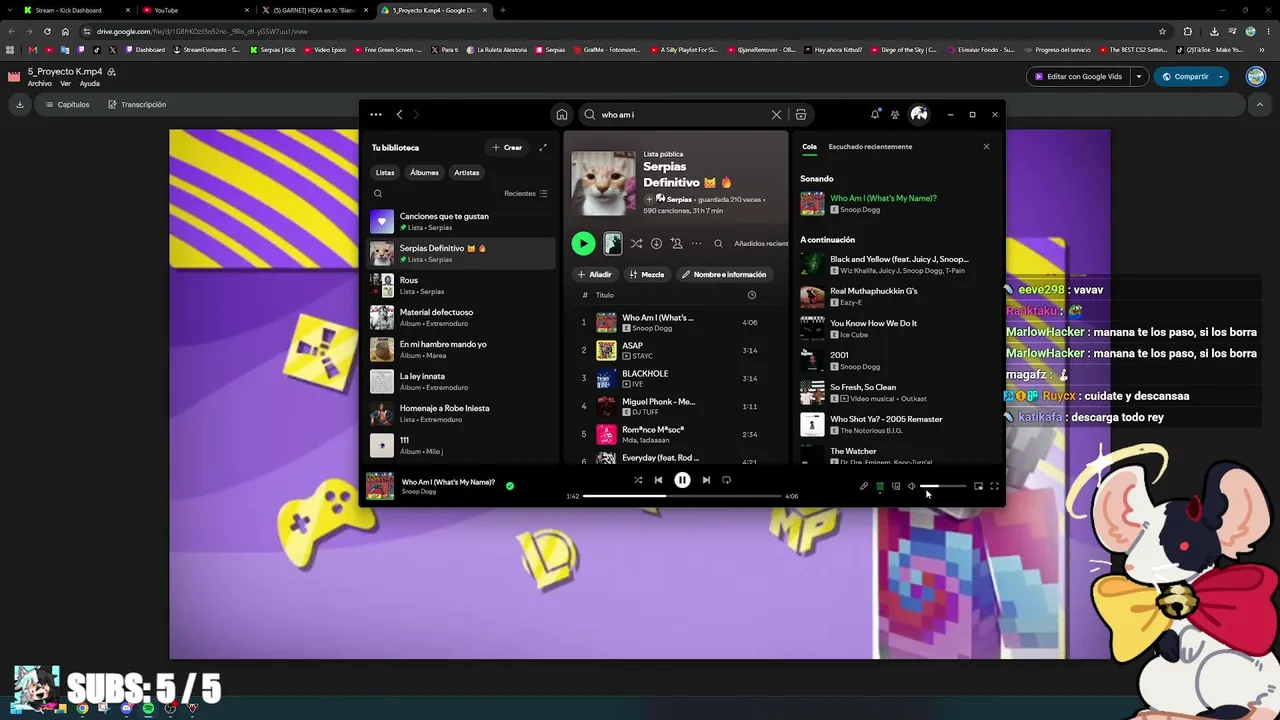Open Spotify friend activity icon
This screenshot has height=720, width=1280.
tap(895, 115)
